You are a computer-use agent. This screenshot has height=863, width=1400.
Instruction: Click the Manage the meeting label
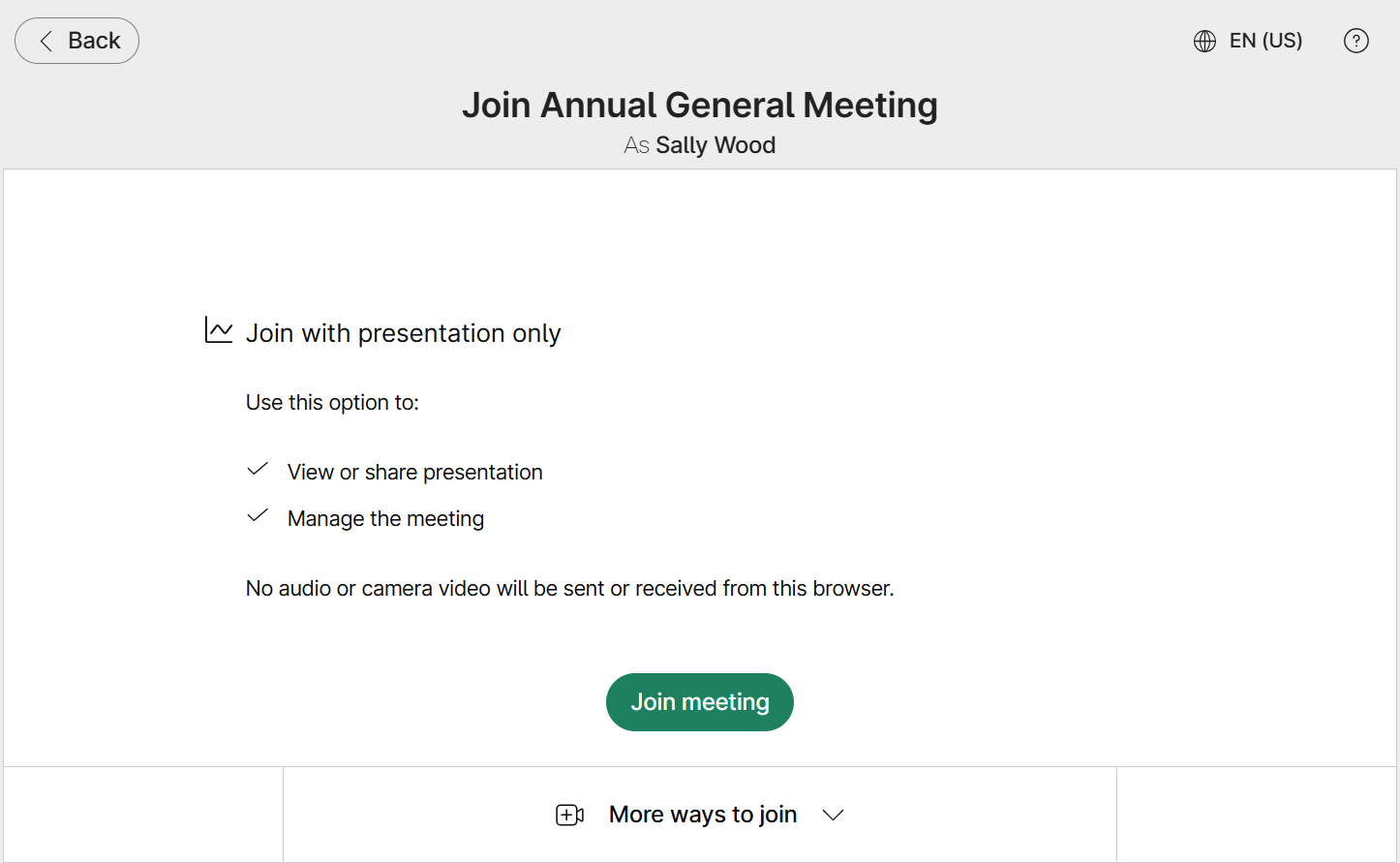384,518
